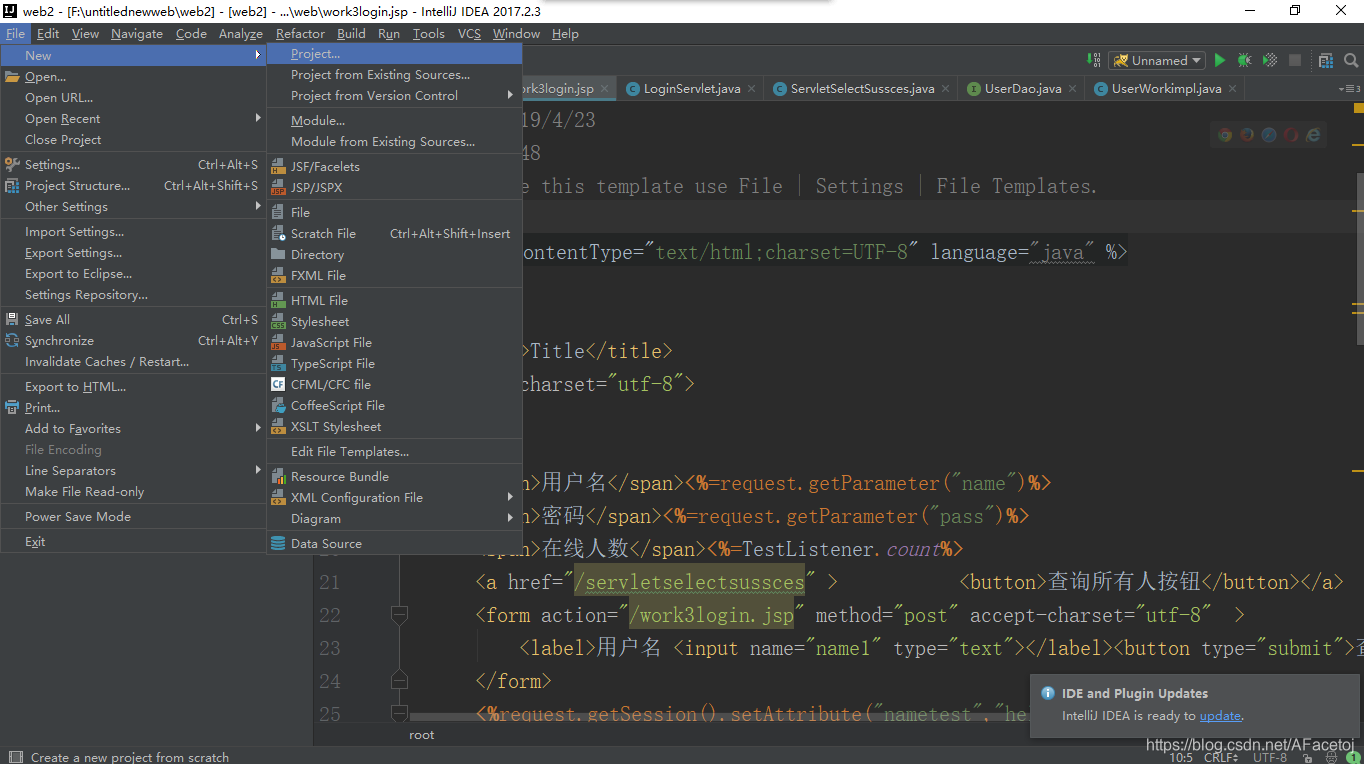Start debugging with the bug icon
The width and height of the screenshot is (1364, 764).
1244,61
